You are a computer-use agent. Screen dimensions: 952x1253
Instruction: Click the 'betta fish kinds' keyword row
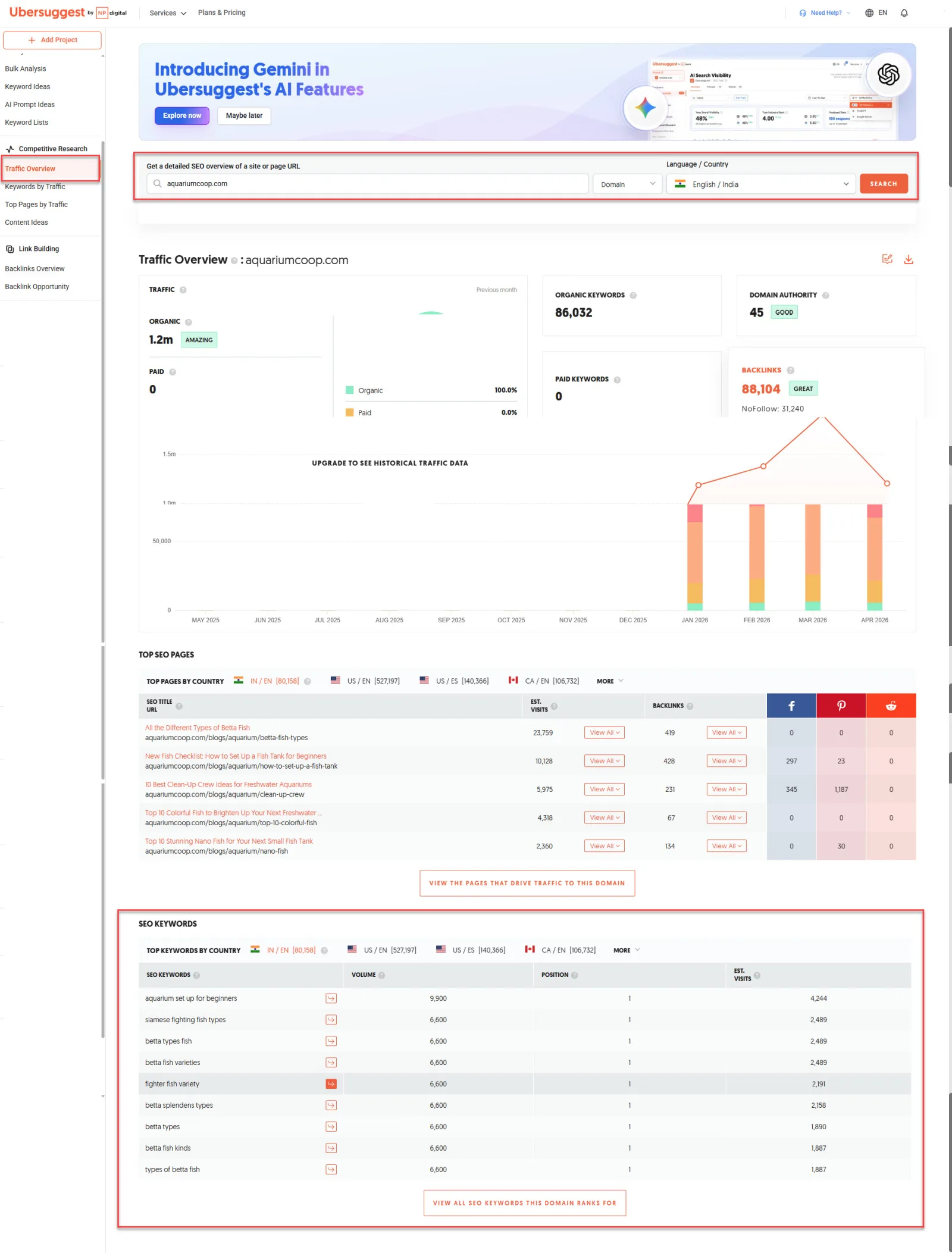[x=525, y=1148]
